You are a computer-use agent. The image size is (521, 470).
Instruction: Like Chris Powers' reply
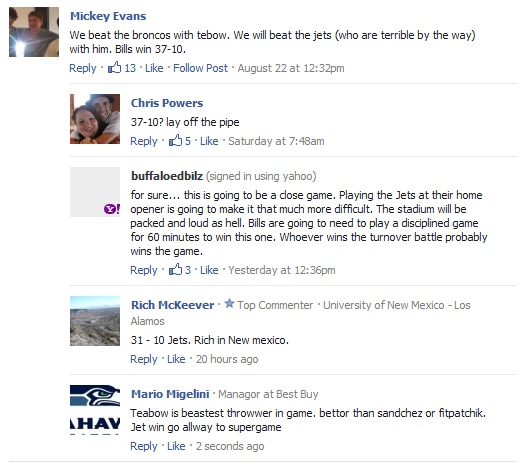[209, 141]
